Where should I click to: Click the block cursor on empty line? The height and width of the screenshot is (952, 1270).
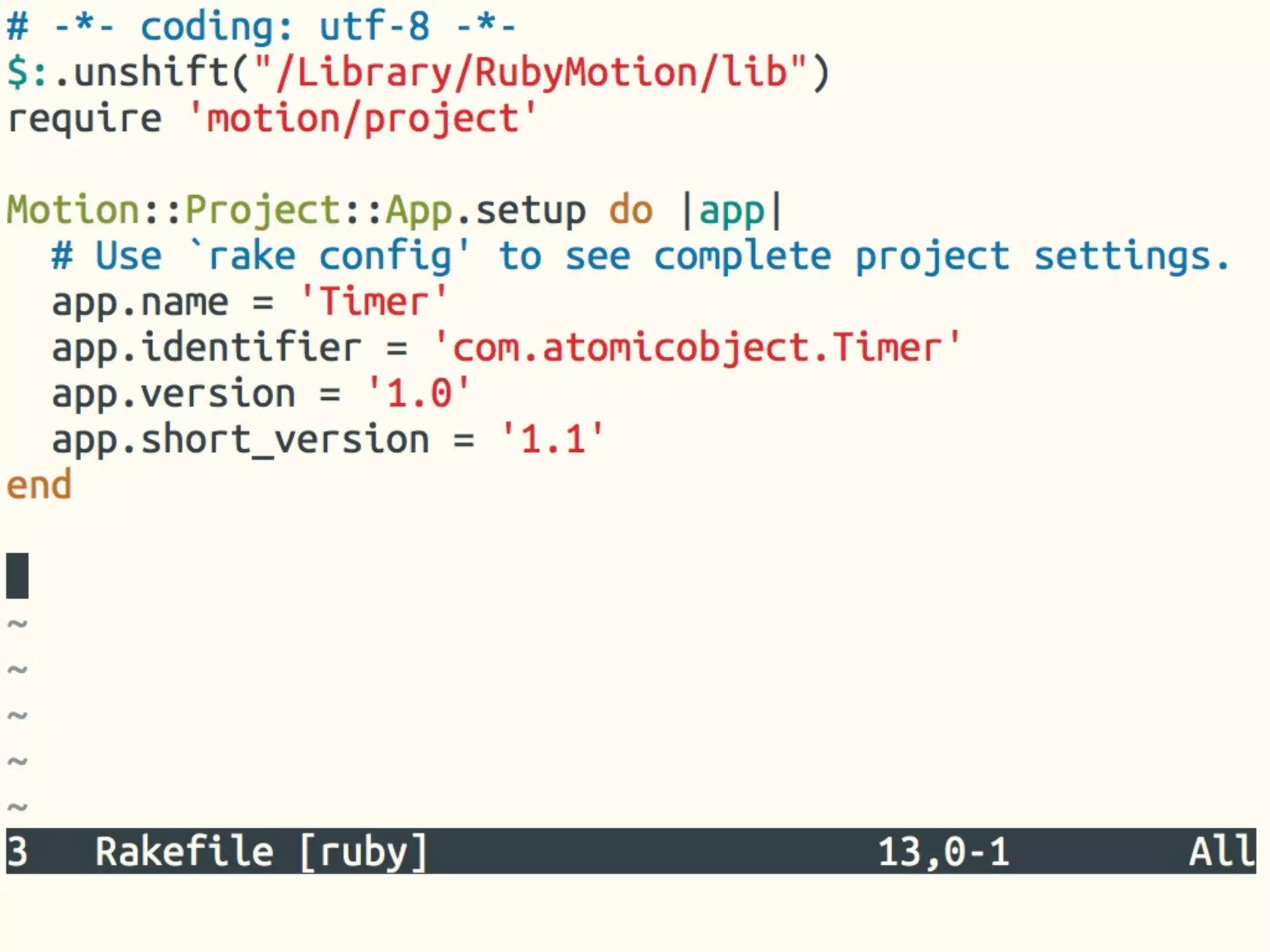(17, 576)
